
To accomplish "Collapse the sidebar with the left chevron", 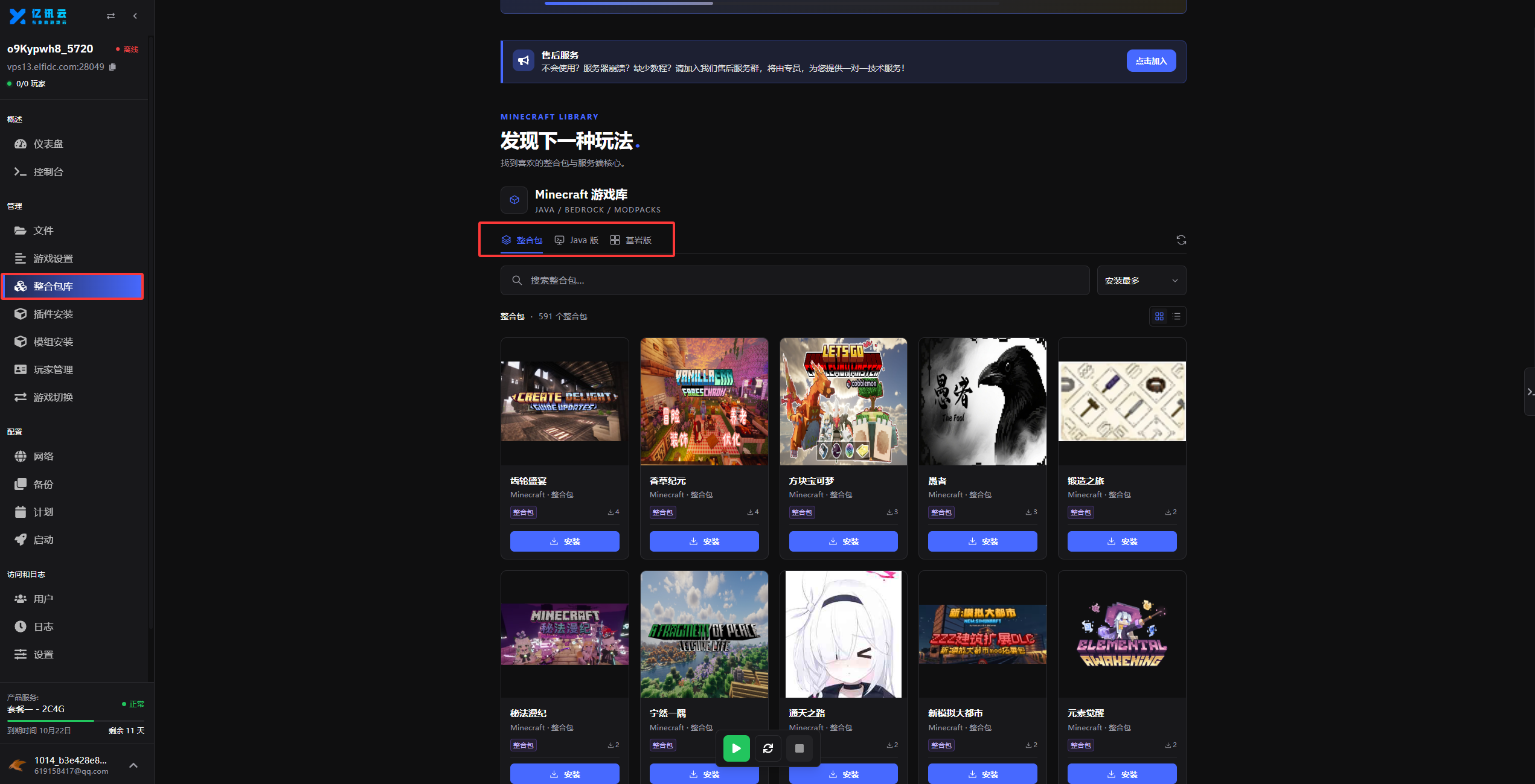I will click(x=135, y=16).
